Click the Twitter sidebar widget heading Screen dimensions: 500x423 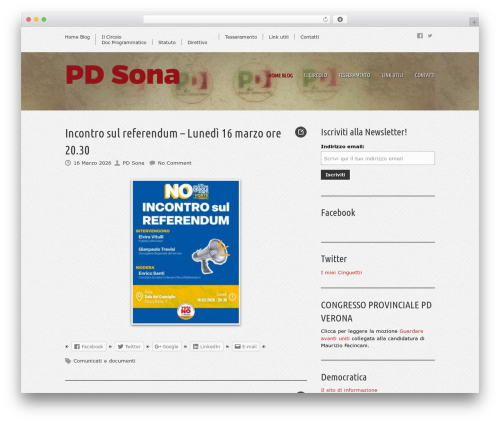334,259
